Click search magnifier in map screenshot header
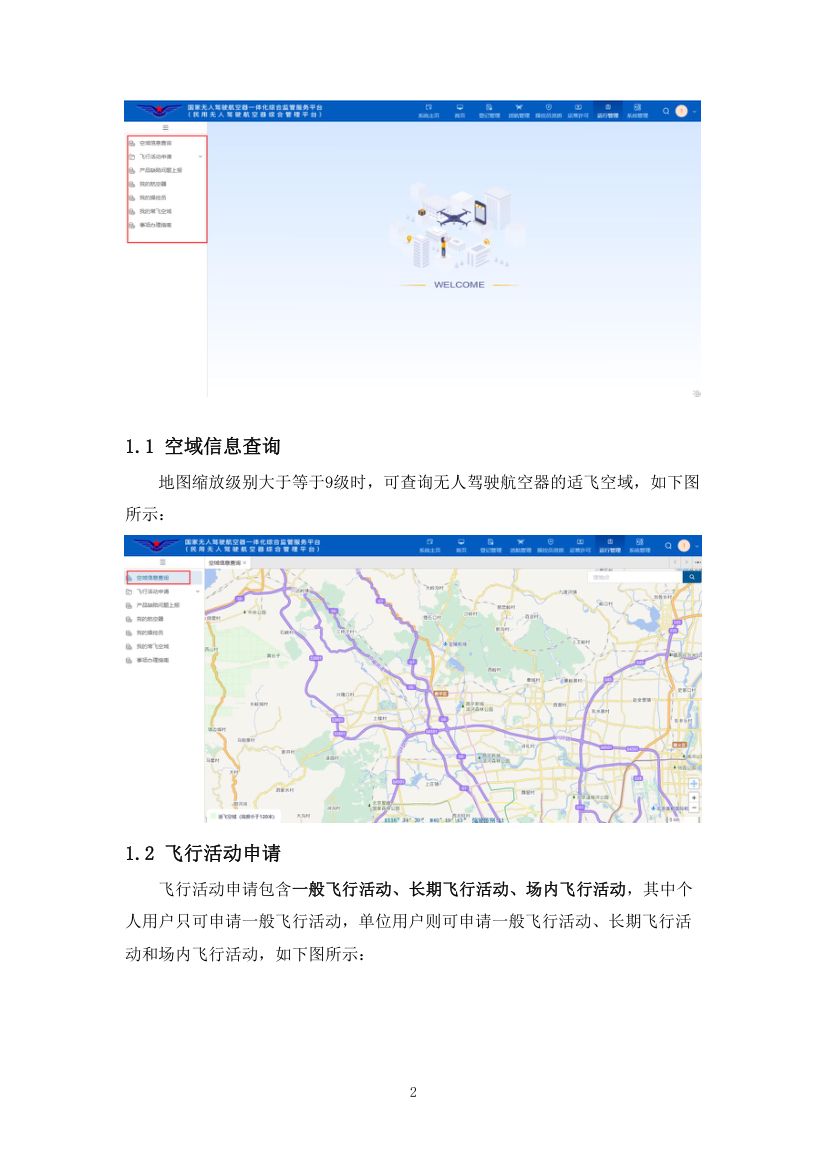 [x=668, y=545]
